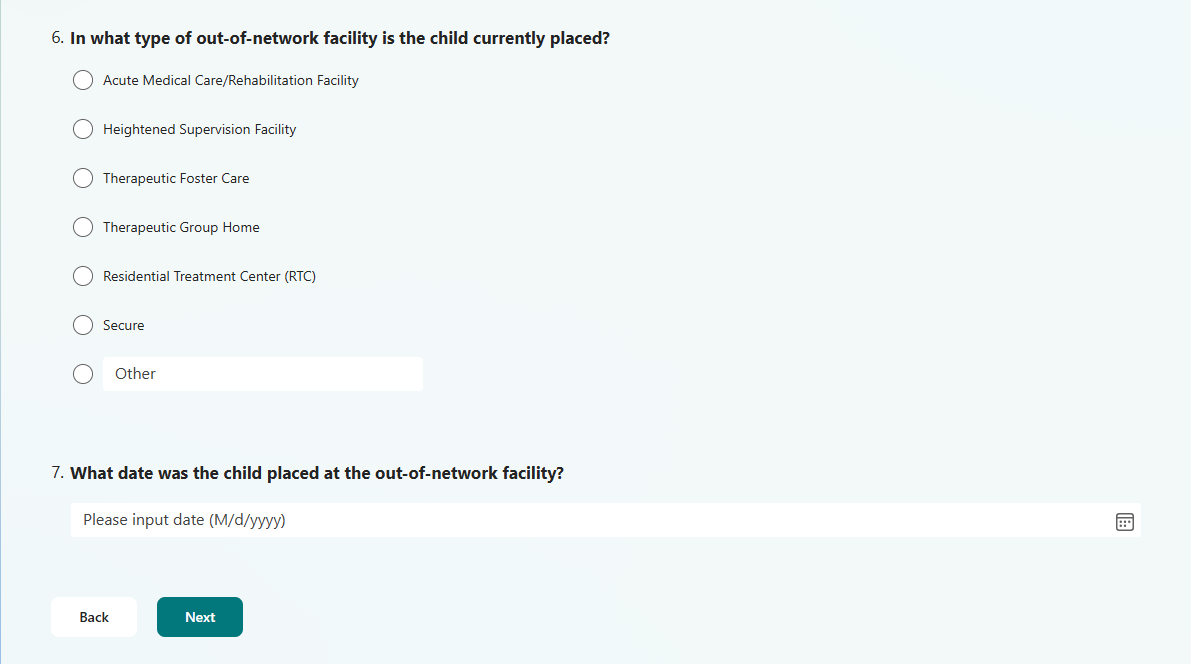Click the Other text input box

coord(262,374)
